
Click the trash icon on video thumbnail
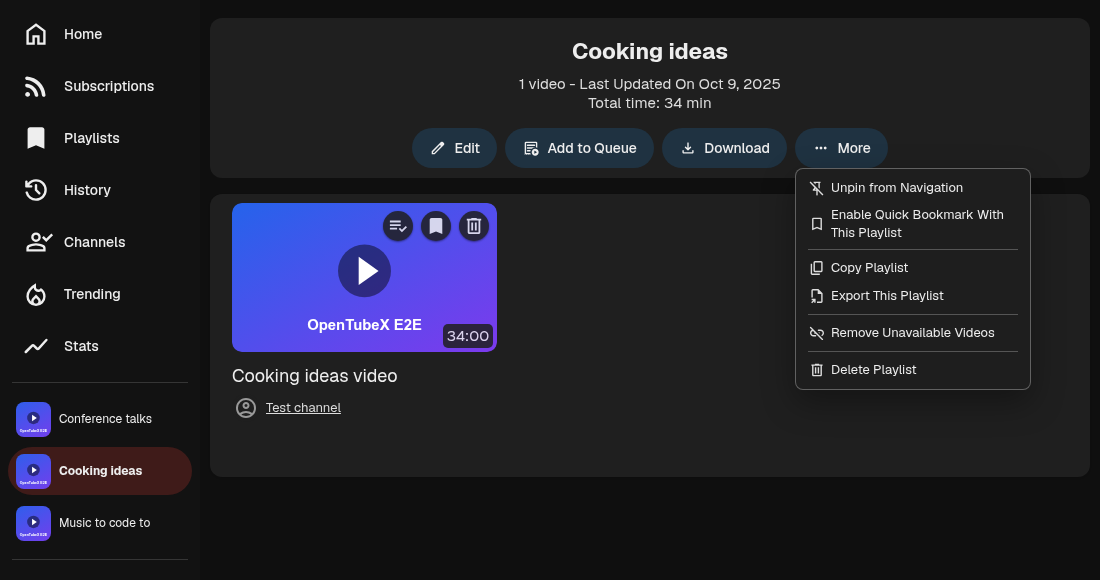(474, 226)
